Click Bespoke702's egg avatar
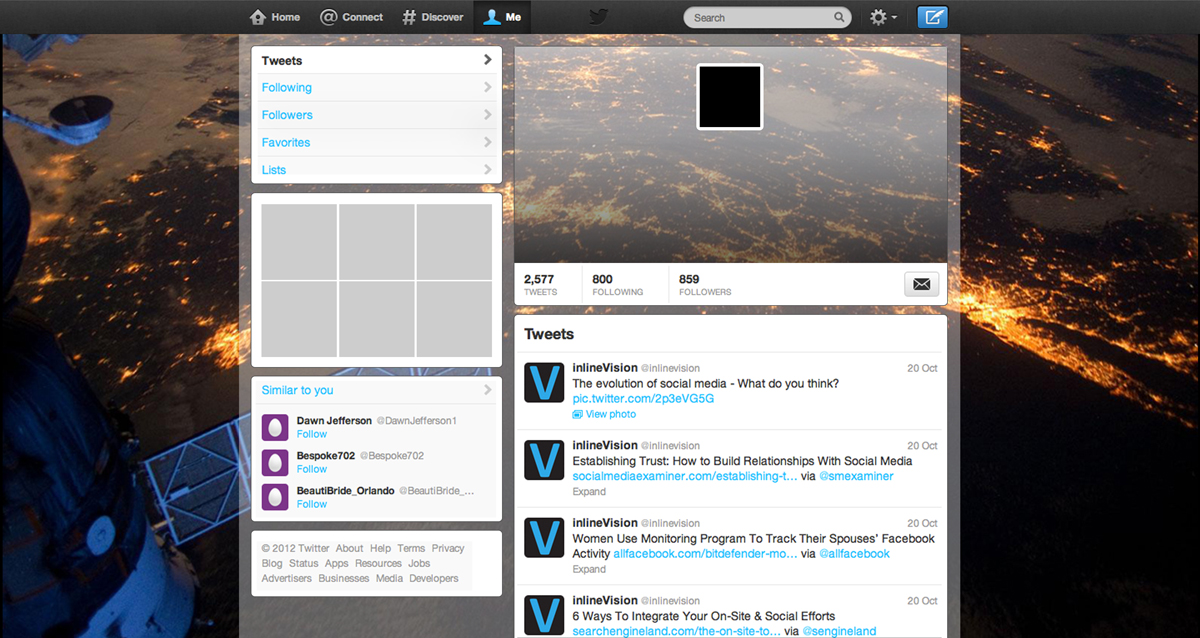1200x638 pixels. pos(275,463)
